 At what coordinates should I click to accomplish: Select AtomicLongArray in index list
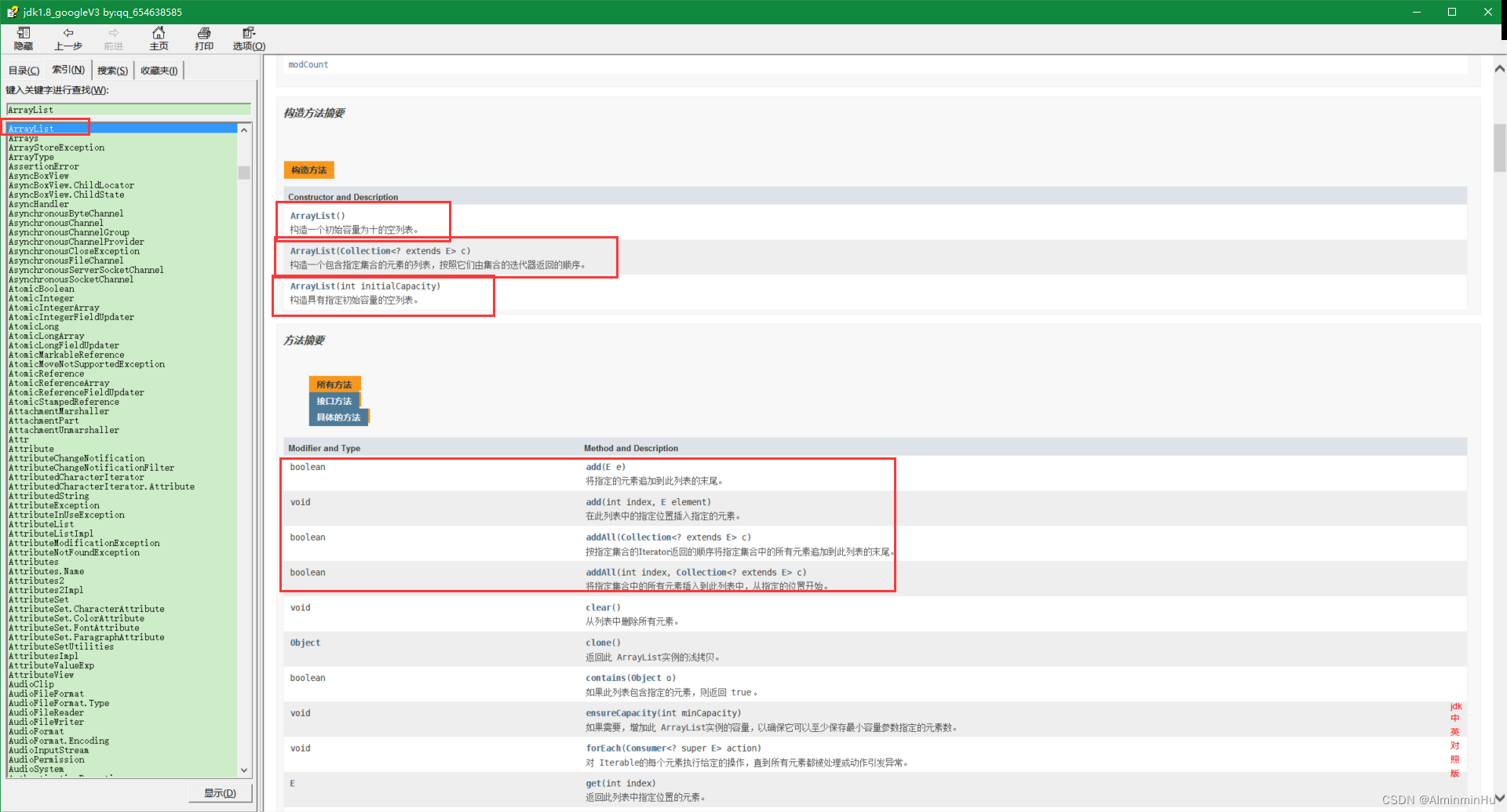[46, 336]
